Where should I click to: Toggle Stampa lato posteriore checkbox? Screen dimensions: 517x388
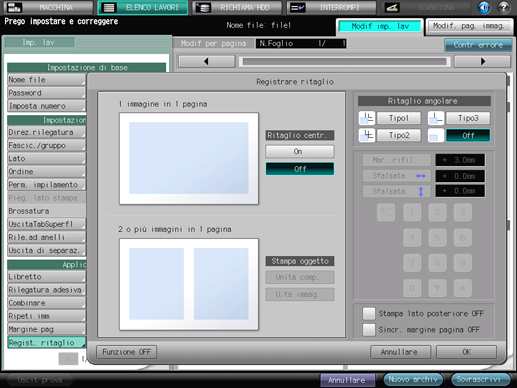[369, 314]
